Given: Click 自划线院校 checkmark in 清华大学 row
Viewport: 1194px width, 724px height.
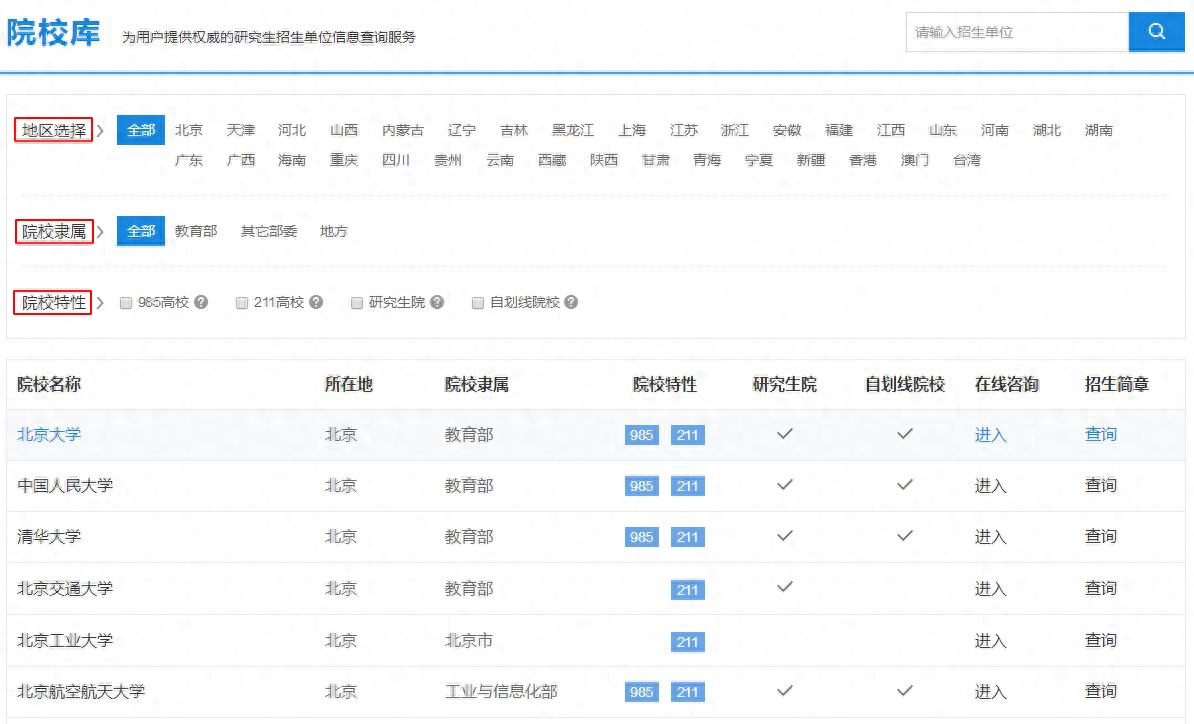Looking at the screenshot, I should point(905,536).
